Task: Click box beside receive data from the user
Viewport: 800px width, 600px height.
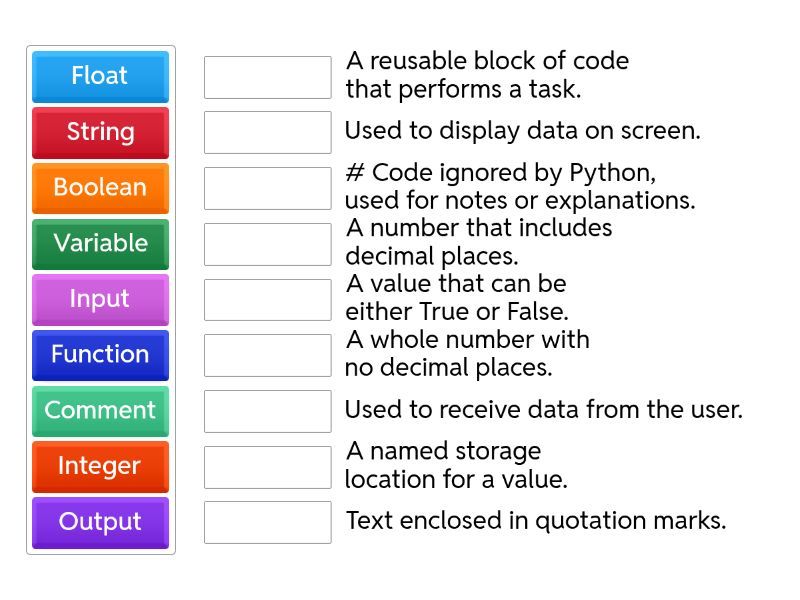Action: (267, 411)
